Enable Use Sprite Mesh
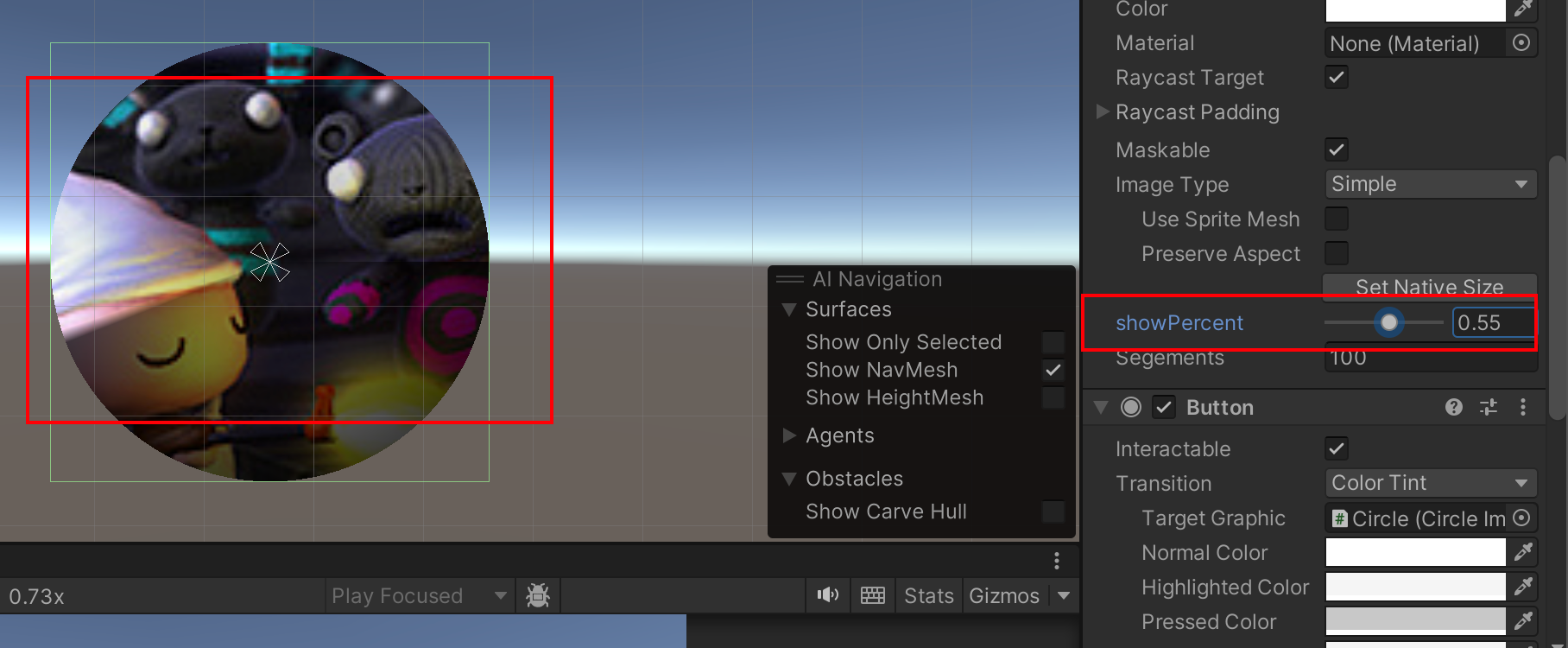 tap(1337, 219)
